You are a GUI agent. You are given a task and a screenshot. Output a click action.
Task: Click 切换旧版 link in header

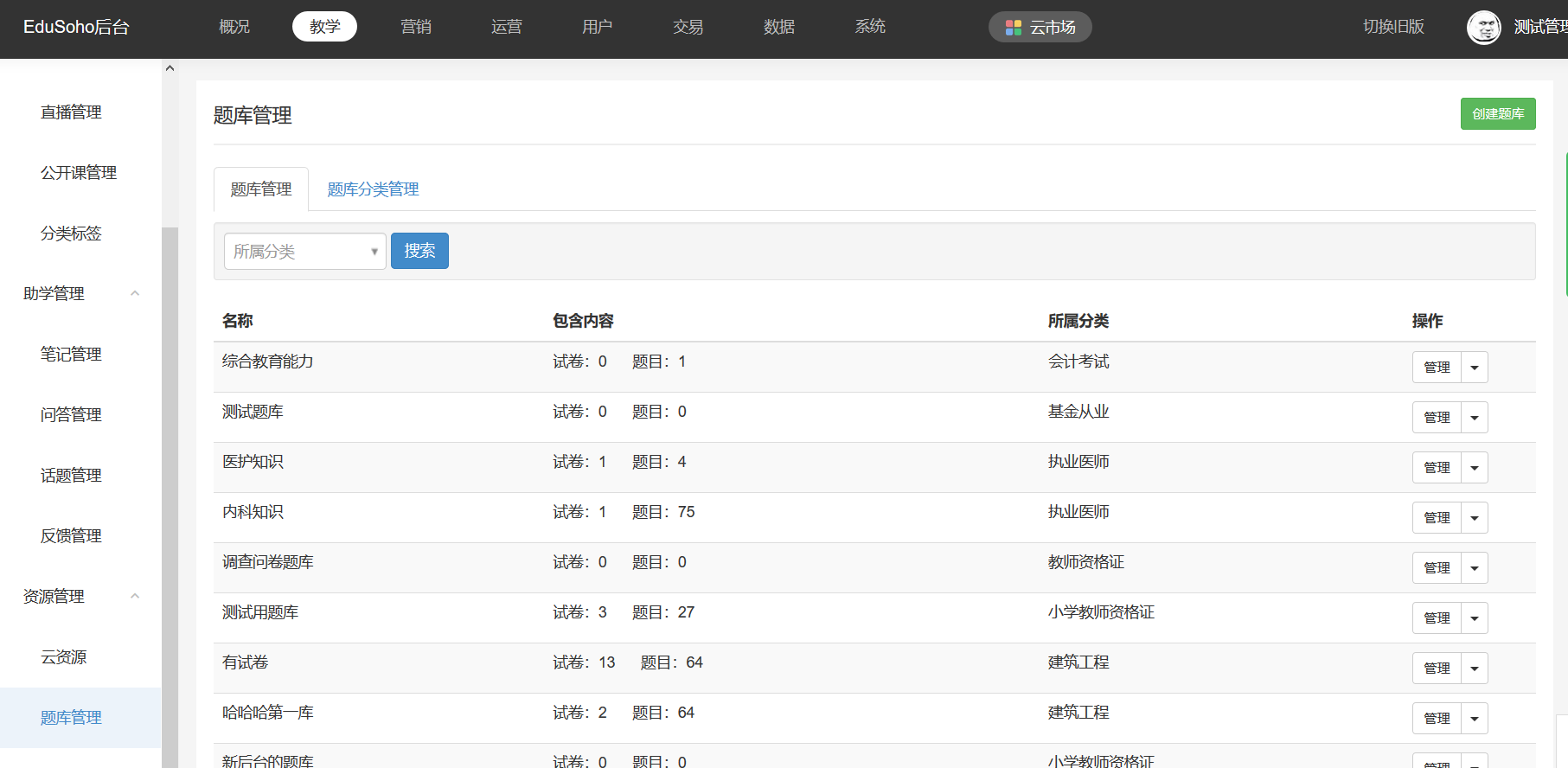pos(1392,27)
